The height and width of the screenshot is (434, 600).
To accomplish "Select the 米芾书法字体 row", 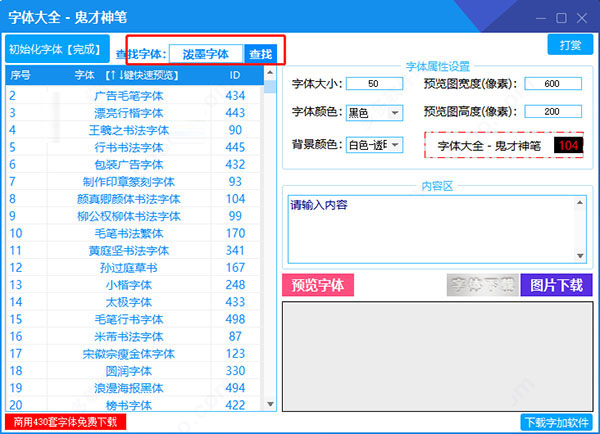I will pyautogui.click(x=134, y=336).
